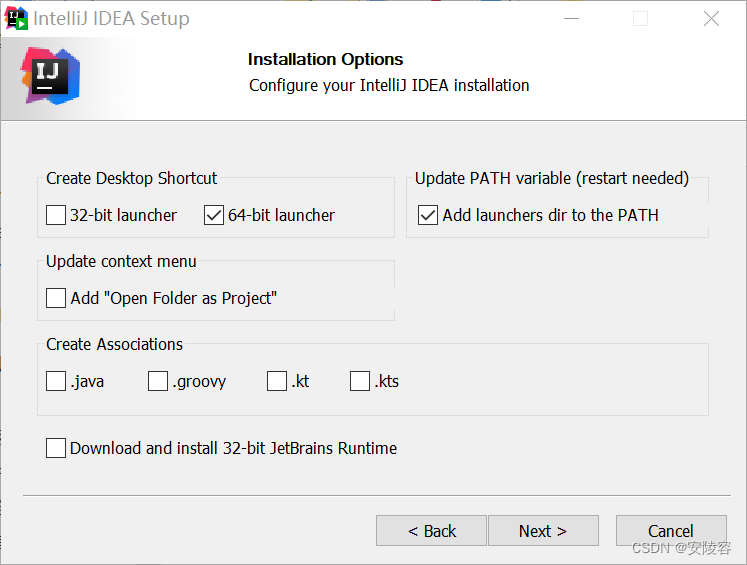Toggle Add launchers dir to the PATH
747x565 pixels.
(x=428, y=215)
